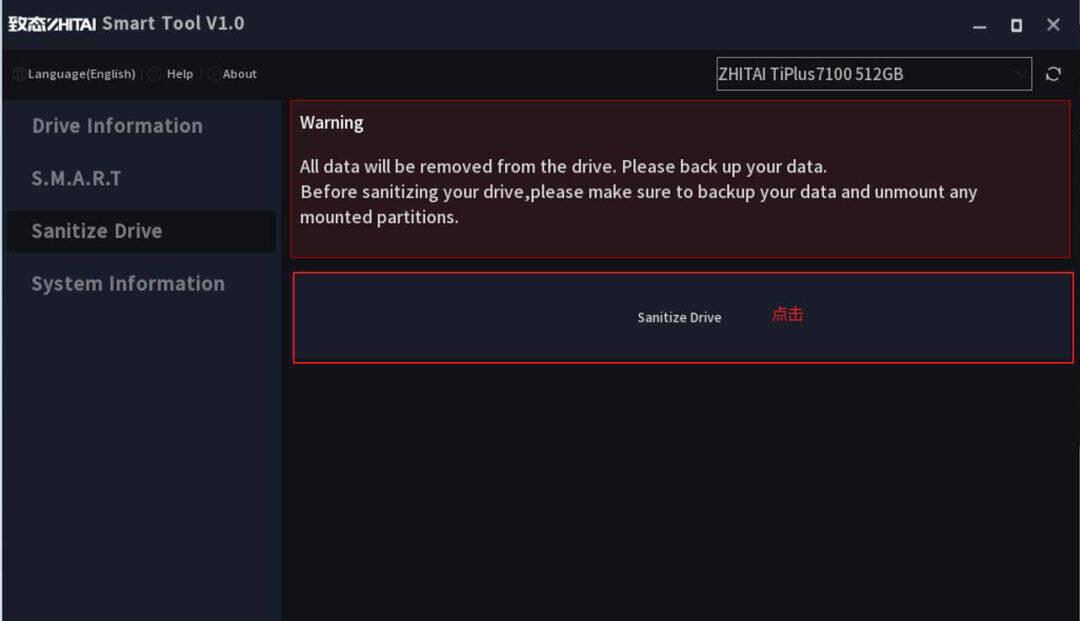Open the Language(English) selection menu
Image resolution: width=1080 pixels, height=621 pixels.
[81, 74]
